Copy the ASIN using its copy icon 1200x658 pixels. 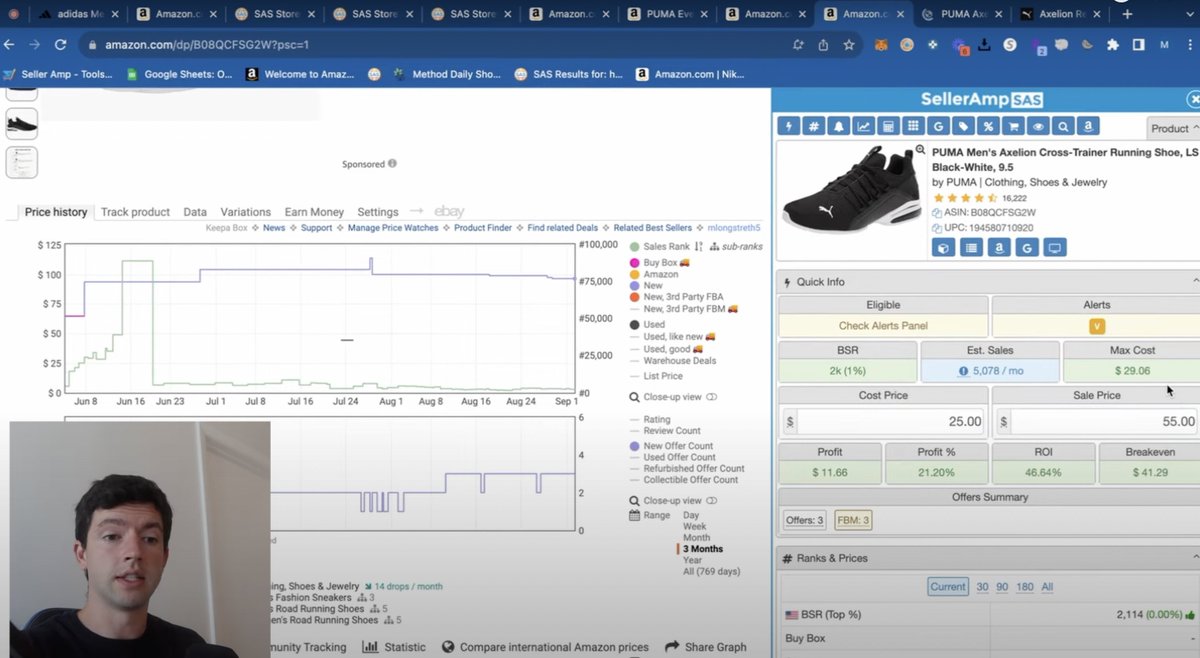point(937,213)
